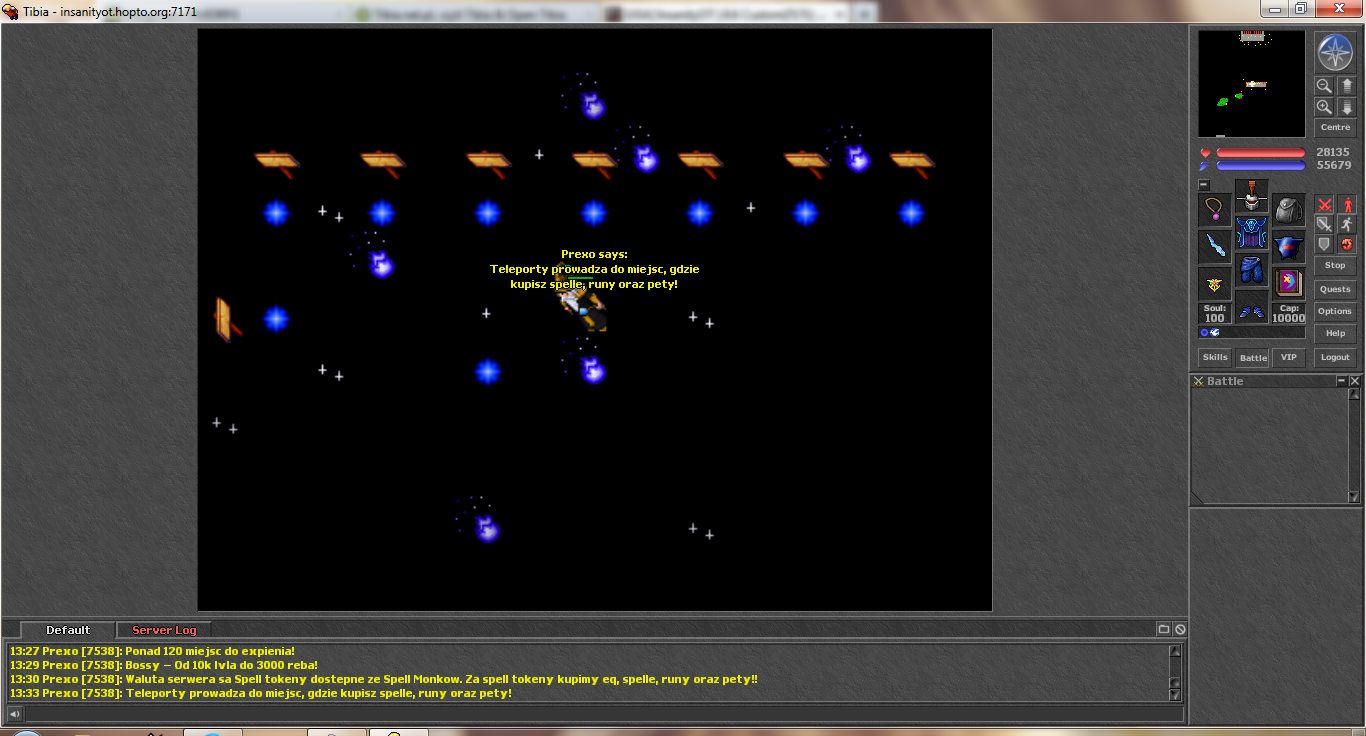Image resolution: width=1366 pixels, height=736 pixels.
Task: Click the blue mana bar
Action: tap(1261, 166)
